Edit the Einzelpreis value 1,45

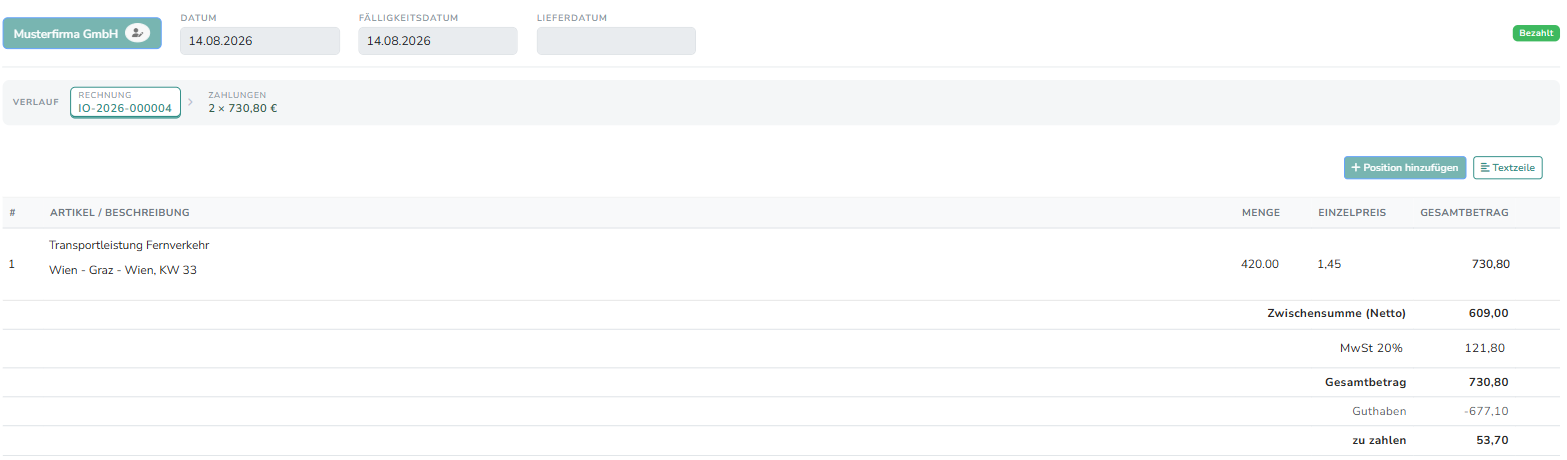pos(1329,264)
